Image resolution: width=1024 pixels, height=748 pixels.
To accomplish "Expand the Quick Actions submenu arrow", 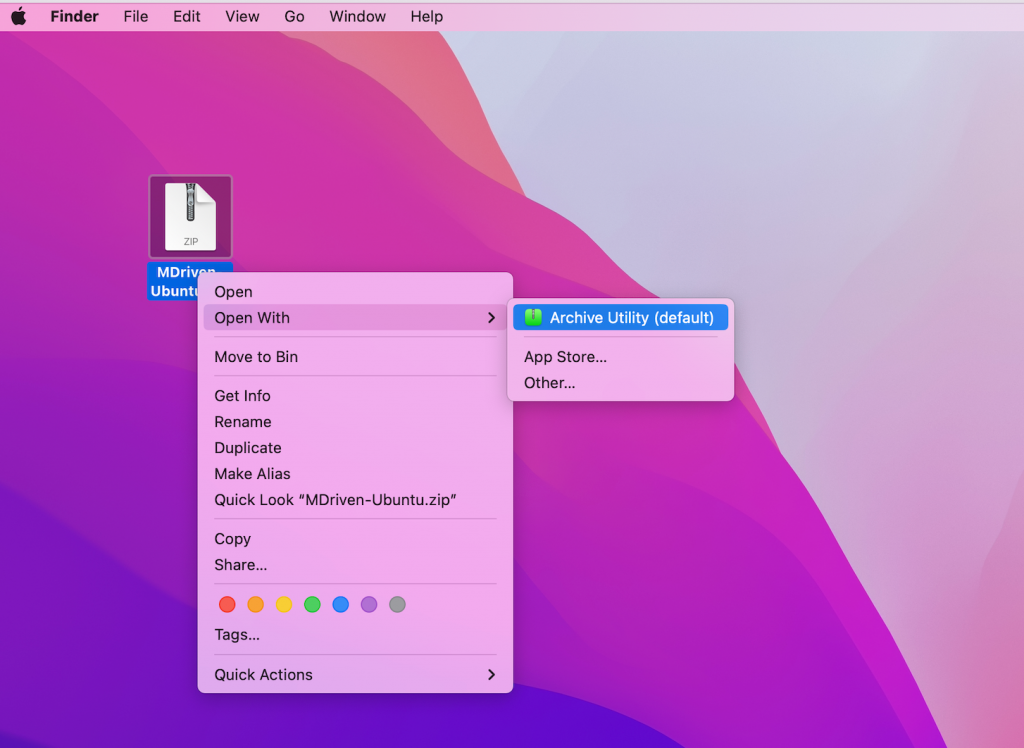I will coord(490,675).
